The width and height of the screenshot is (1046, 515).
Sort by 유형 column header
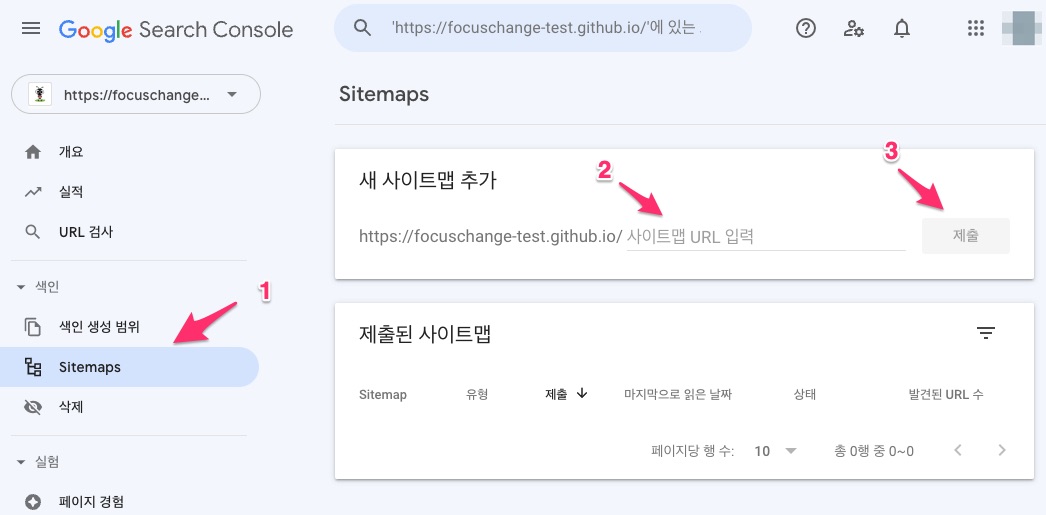tap(477, 394)
